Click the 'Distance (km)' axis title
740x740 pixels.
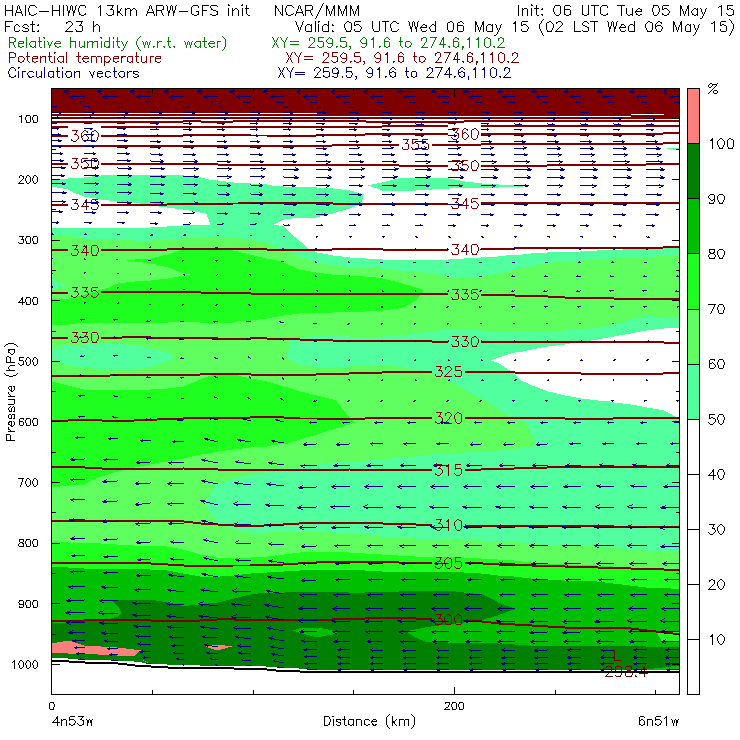pos(370,721)
